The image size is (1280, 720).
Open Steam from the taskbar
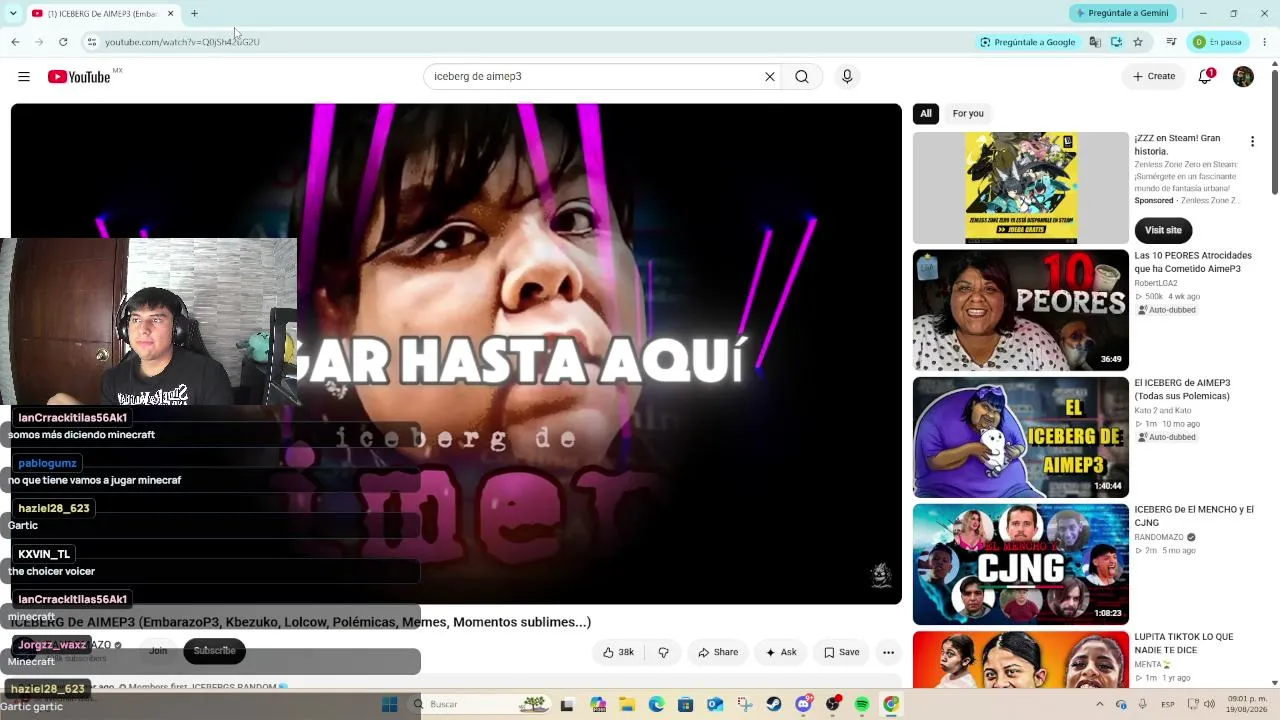pos(774,704)
